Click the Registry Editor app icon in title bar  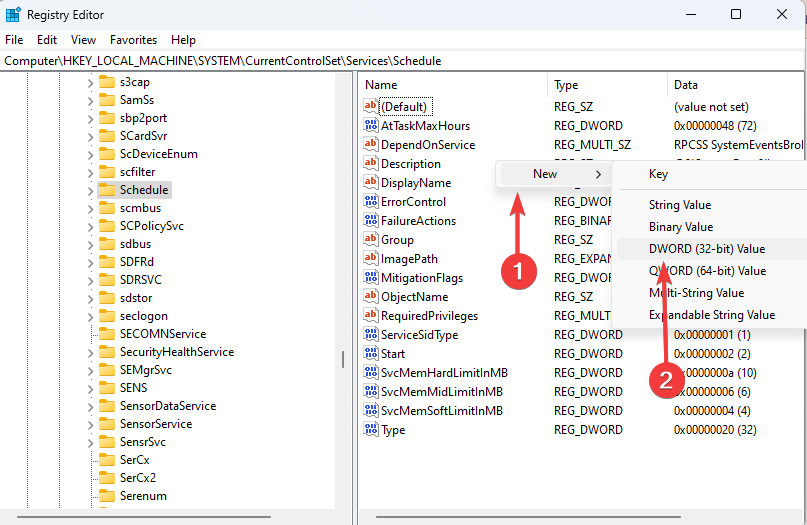tap(13, 14)
